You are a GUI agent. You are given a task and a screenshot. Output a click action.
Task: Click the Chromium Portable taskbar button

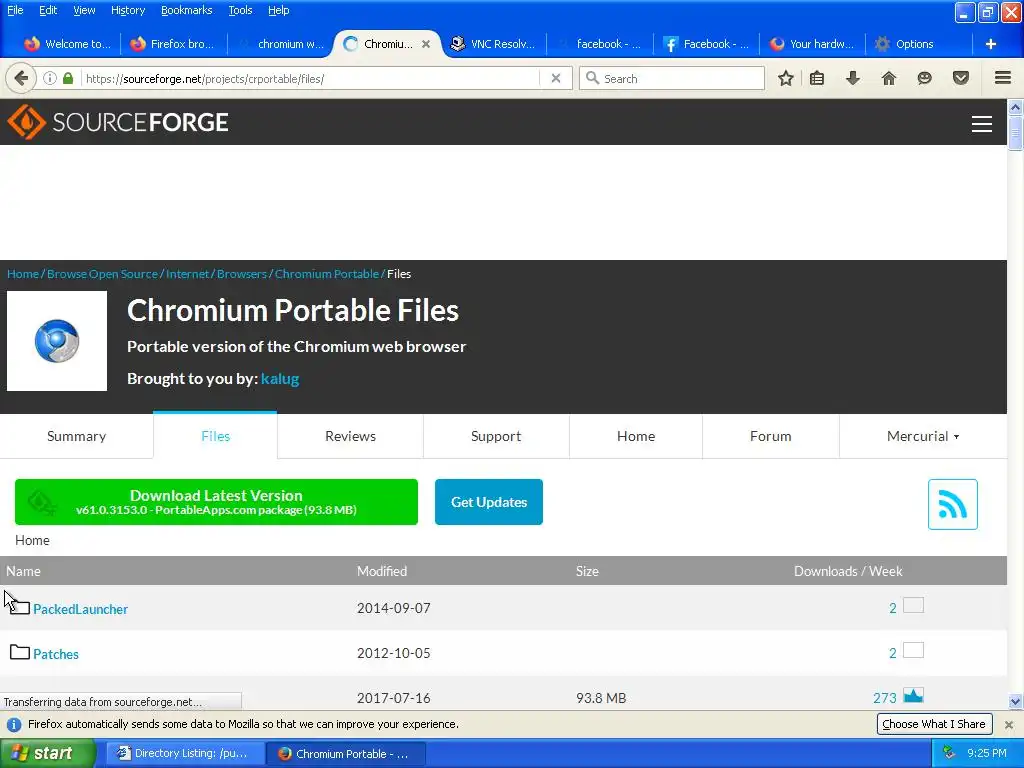click(x=346, y=753)
